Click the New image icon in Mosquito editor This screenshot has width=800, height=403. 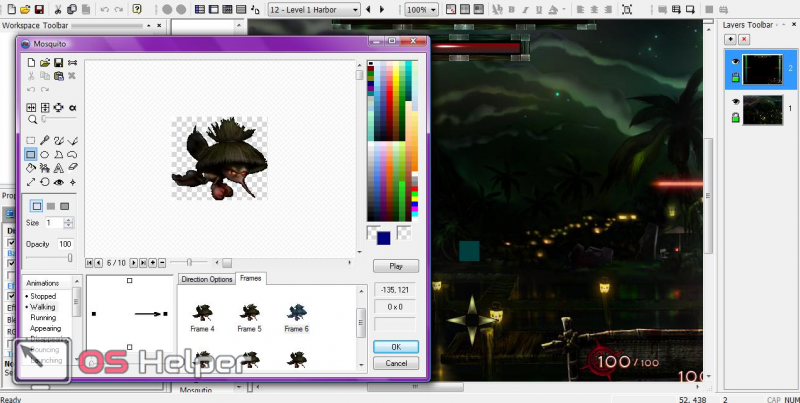(x=31, y=63)
